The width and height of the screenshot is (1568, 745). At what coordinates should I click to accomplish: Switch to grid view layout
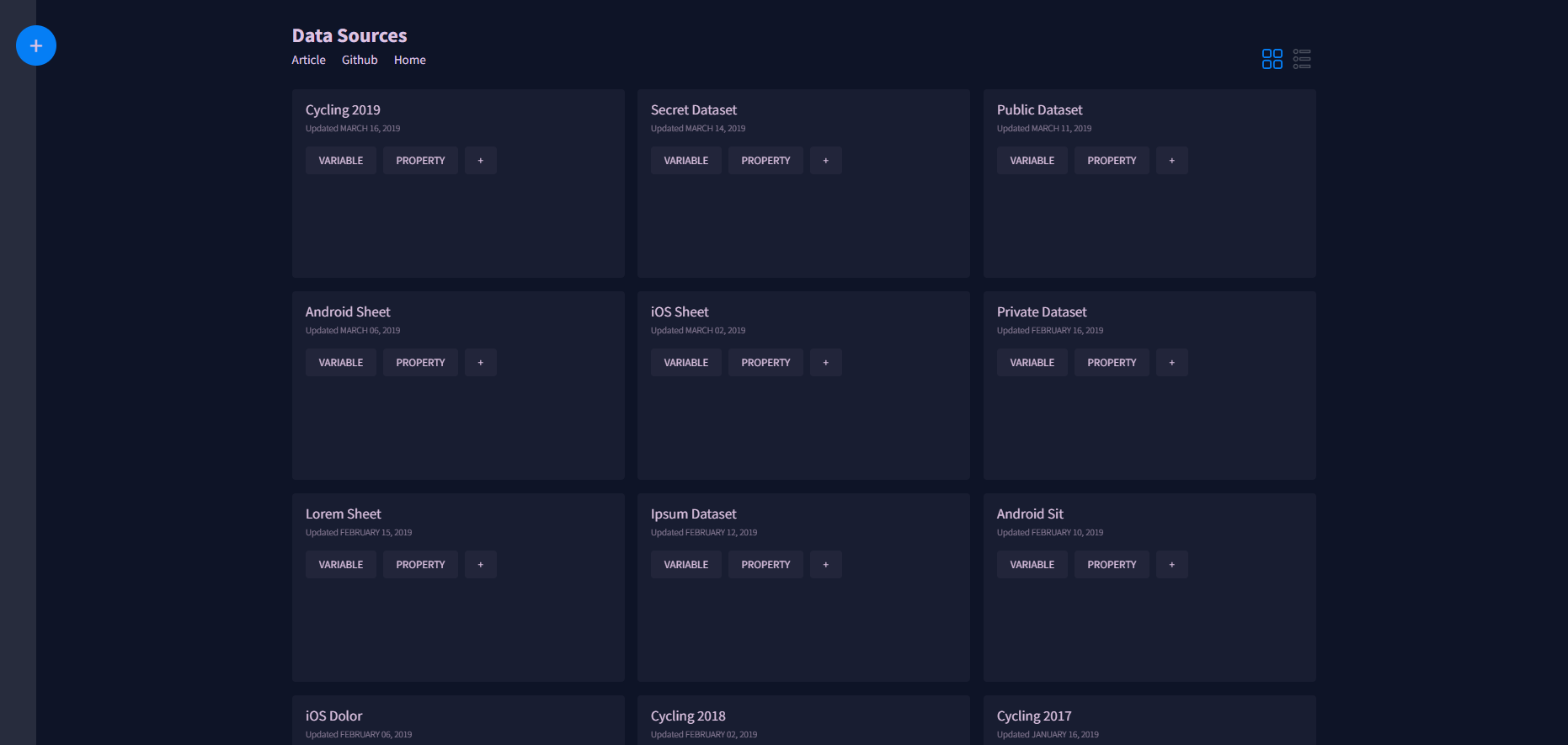click(x=1272, y=59)
